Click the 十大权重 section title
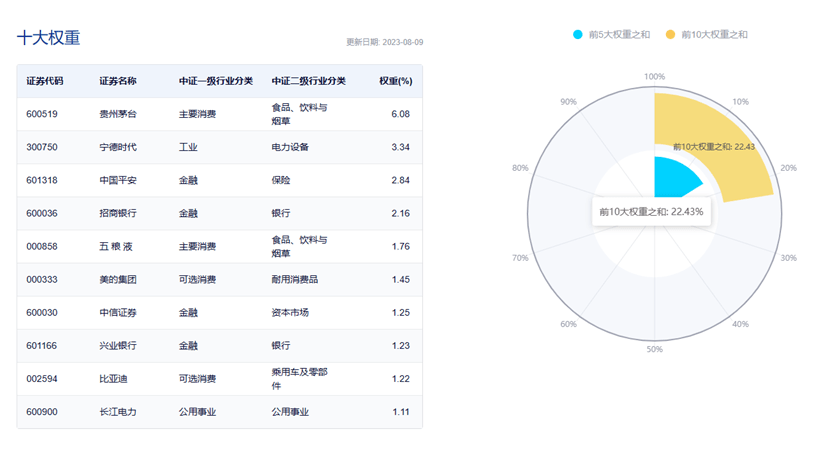This screenshot has width=830, height=460. click(48, 38)
